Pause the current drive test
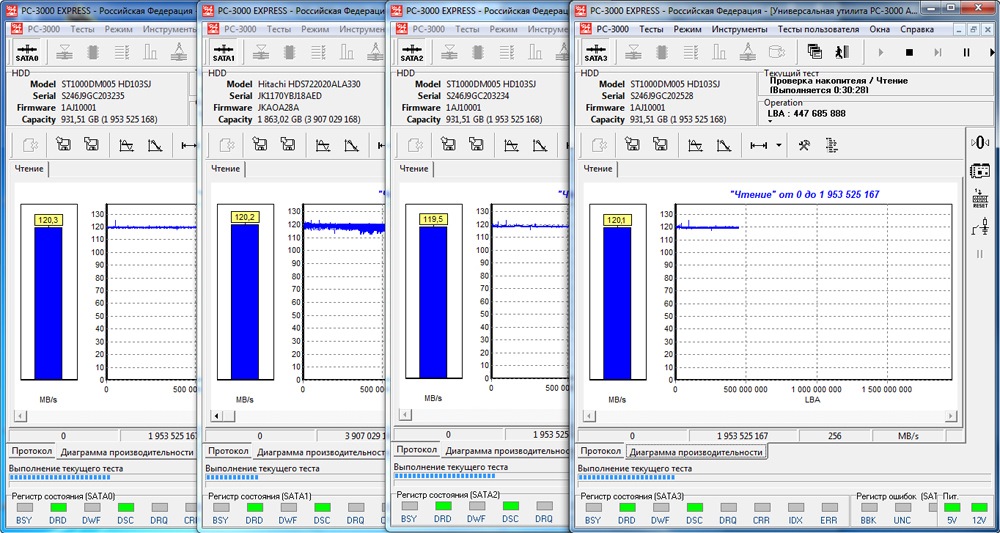This screenshot has height=533, width=1000. pyautogui.click(x=966, y=52)
